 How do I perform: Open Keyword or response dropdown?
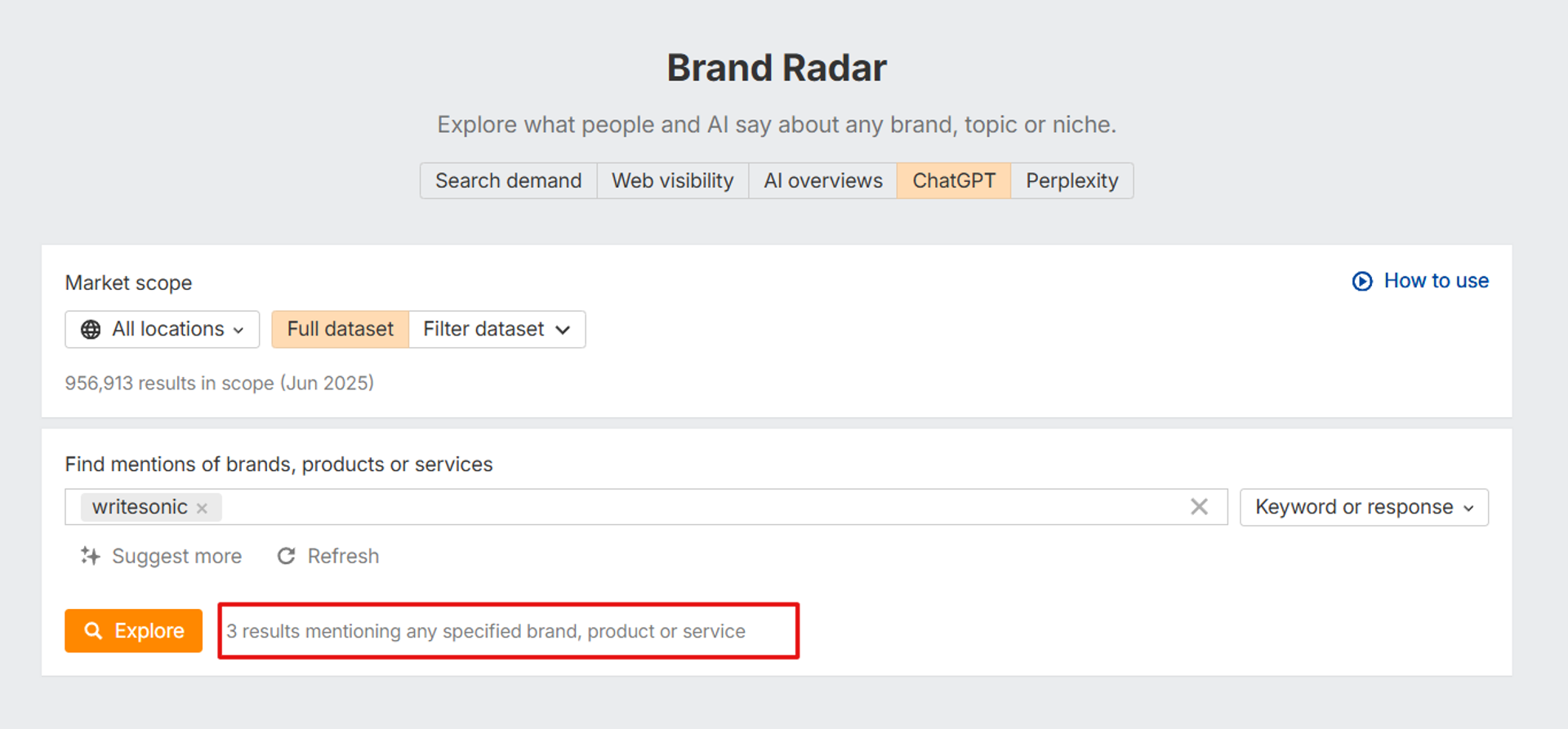tap(1364, 507)
